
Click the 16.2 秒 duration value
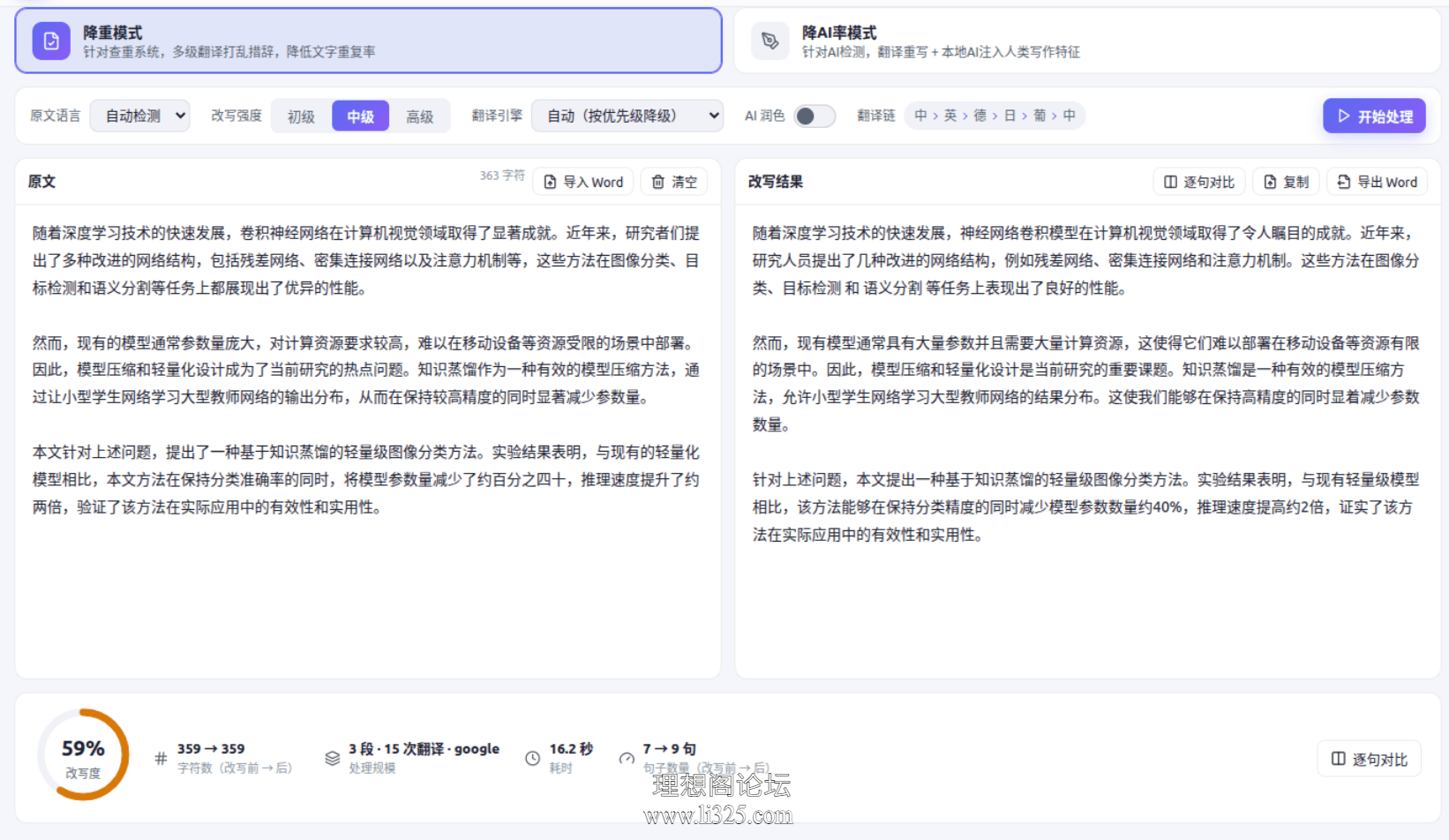571,748
